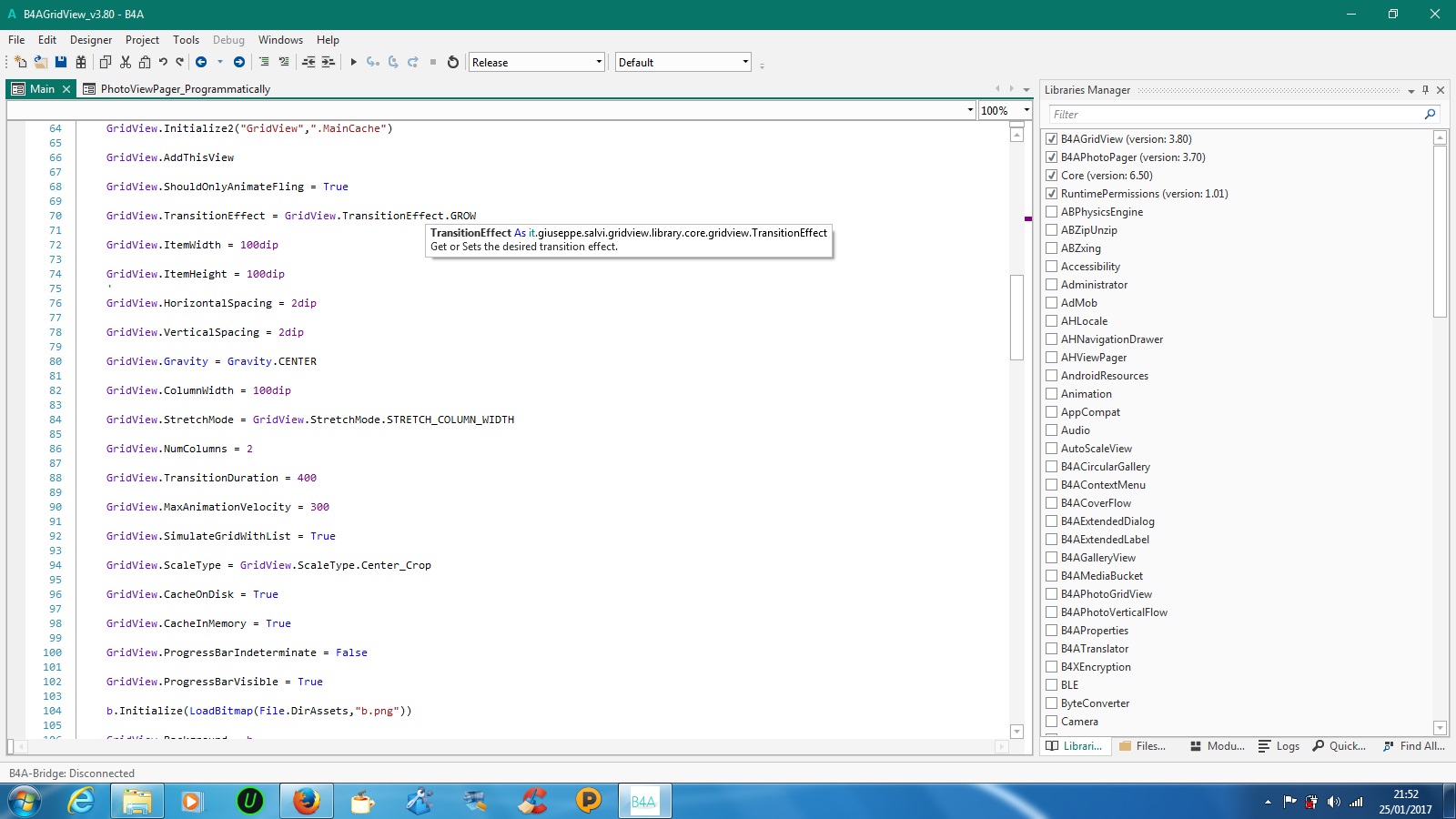Uncheck the RuntimePermissions library checkbox
This screenshot has width=1456, height=819.
click(x=1052, y=194)
